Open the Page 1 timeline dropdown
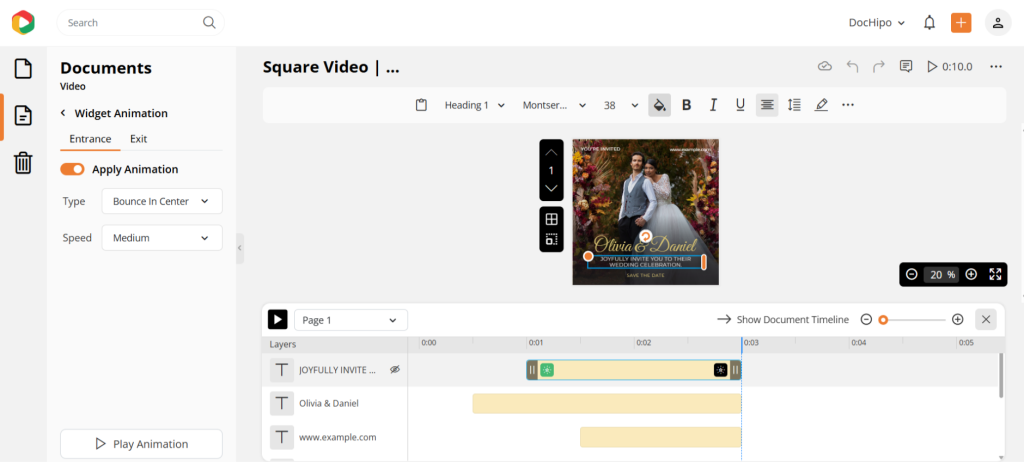1024x463 pixels. pos(351,320)
